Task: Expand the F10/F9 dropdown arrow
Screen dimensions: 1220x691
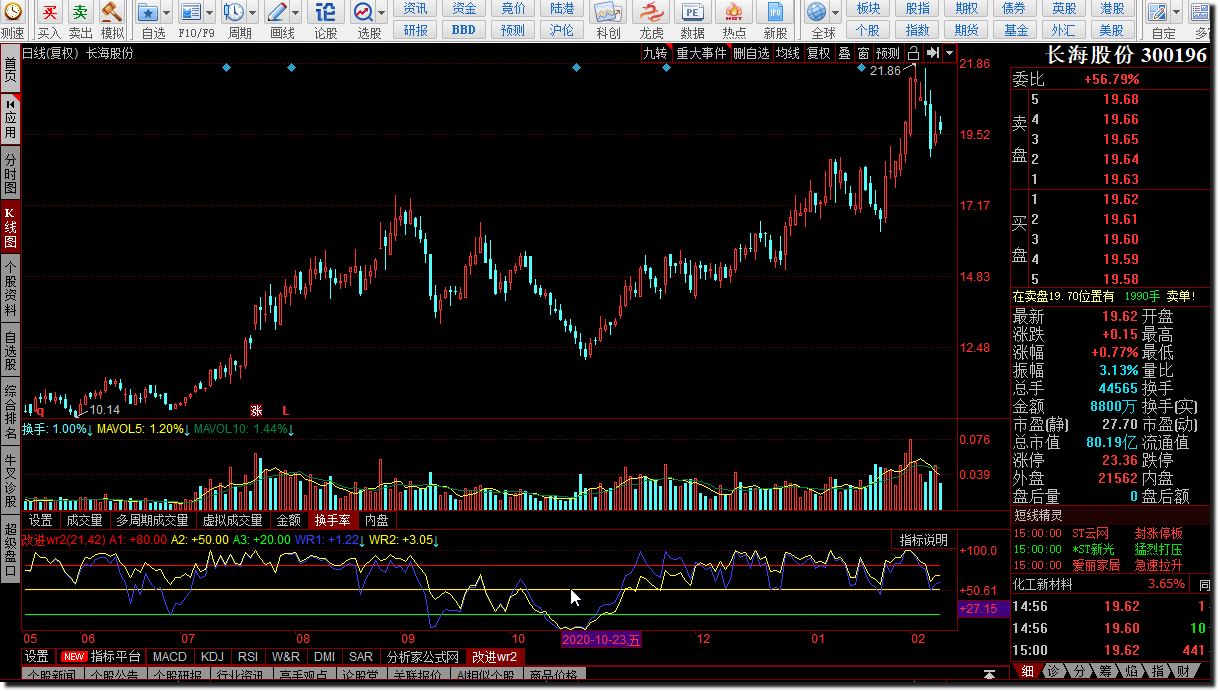Action: point(210,13)
